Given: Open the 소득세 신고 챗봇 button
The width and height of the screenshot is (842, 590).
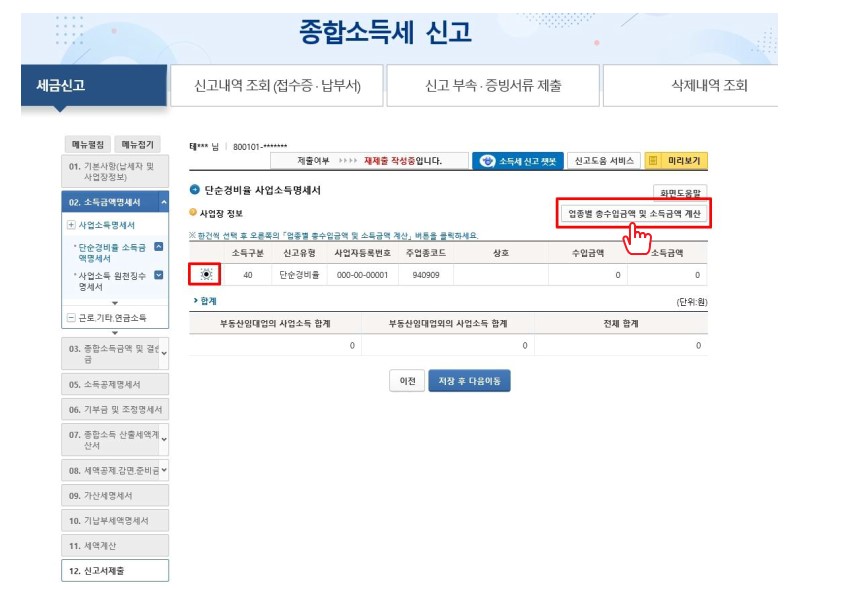Looking at the screenshot, I should (518, 161).
